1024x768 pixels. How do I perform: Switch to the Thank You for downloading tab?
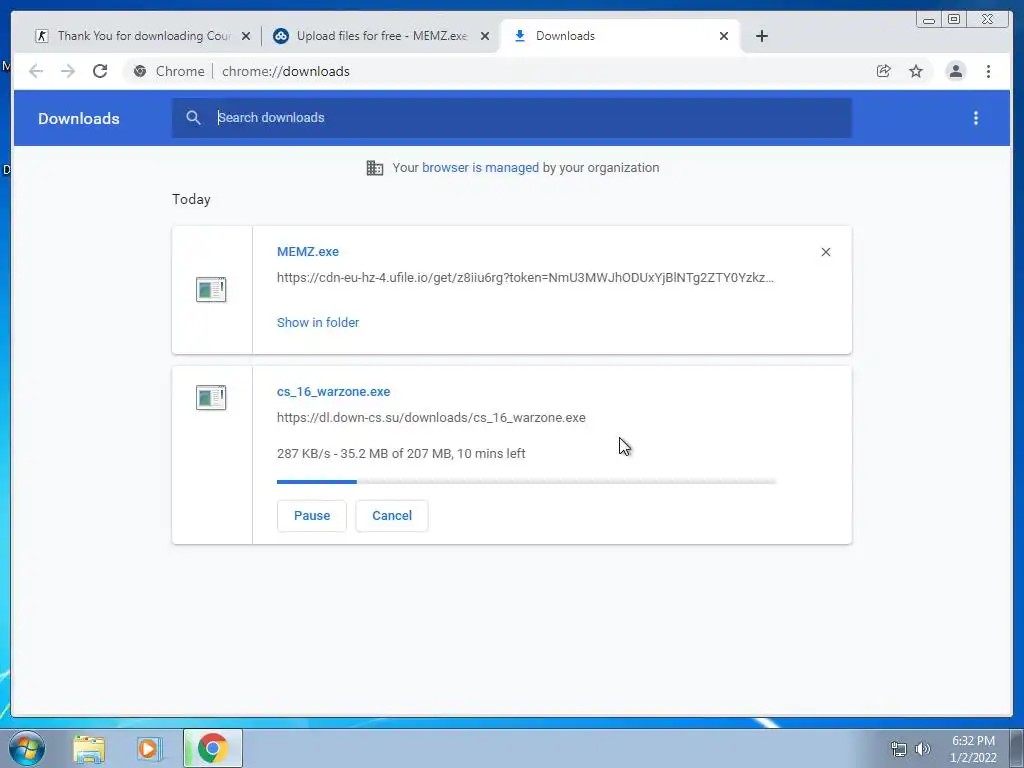144,36
